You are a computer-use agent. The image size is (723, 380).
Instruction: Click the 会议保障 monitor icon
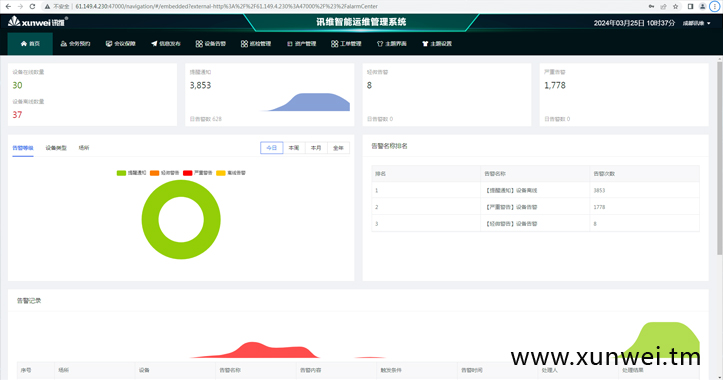click(109, 44)
